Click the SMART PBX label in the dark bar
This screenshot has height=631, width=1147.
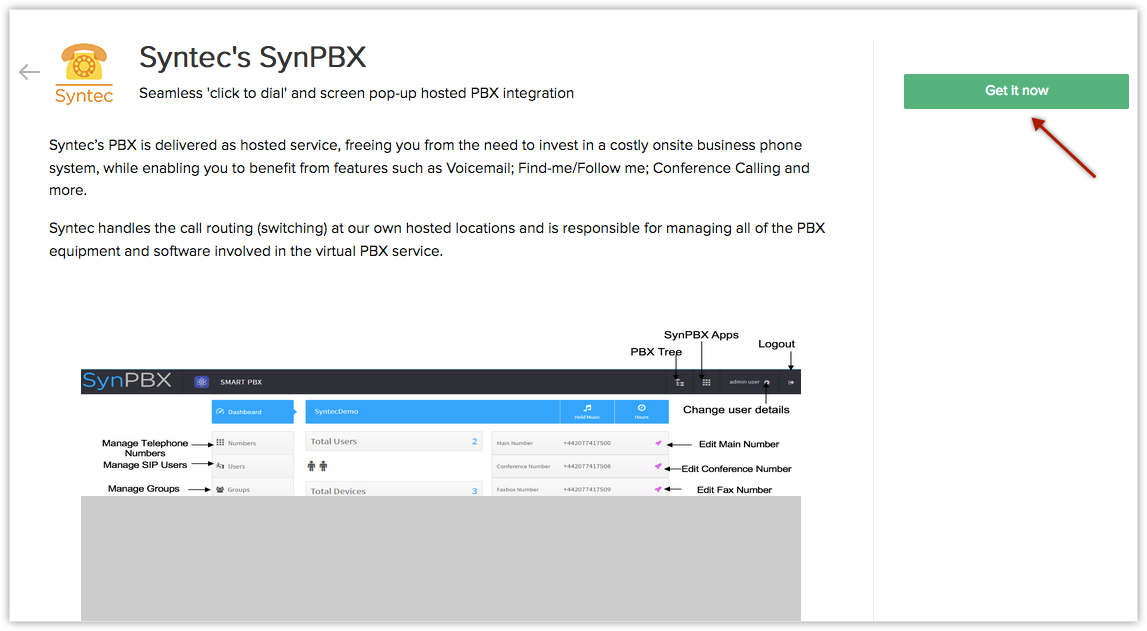[241, 382]
